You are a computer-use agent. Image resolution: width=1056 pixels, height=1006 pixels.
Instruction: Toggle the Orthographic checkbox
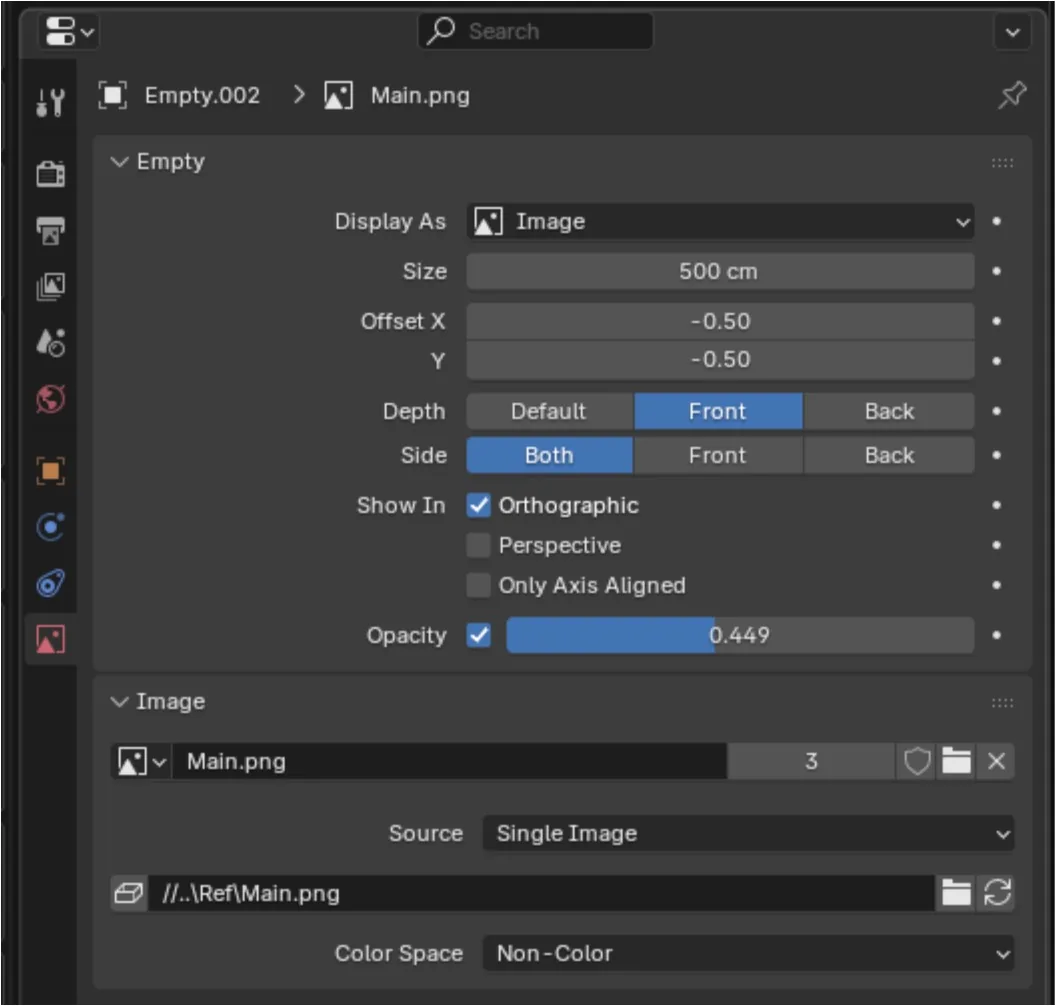click(479, 505)
